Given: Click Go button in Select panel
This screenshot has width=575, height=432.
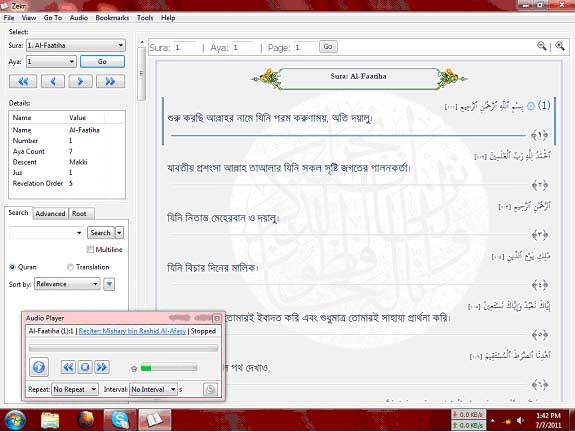Looking at the screenshot, I should point(102,61).
